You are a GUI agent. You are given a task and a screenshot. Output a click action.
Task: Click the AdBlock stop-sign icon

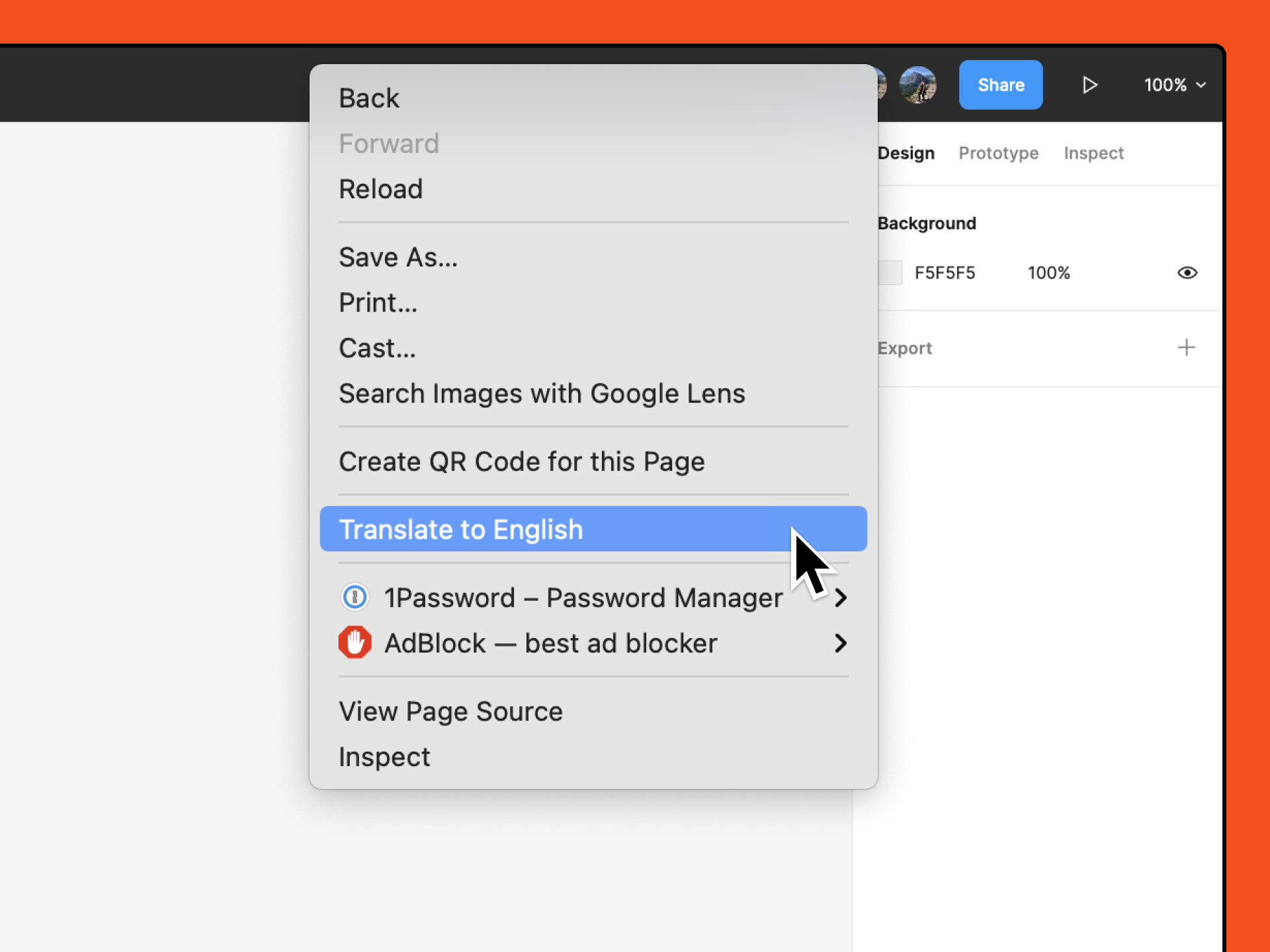(355, 643)
